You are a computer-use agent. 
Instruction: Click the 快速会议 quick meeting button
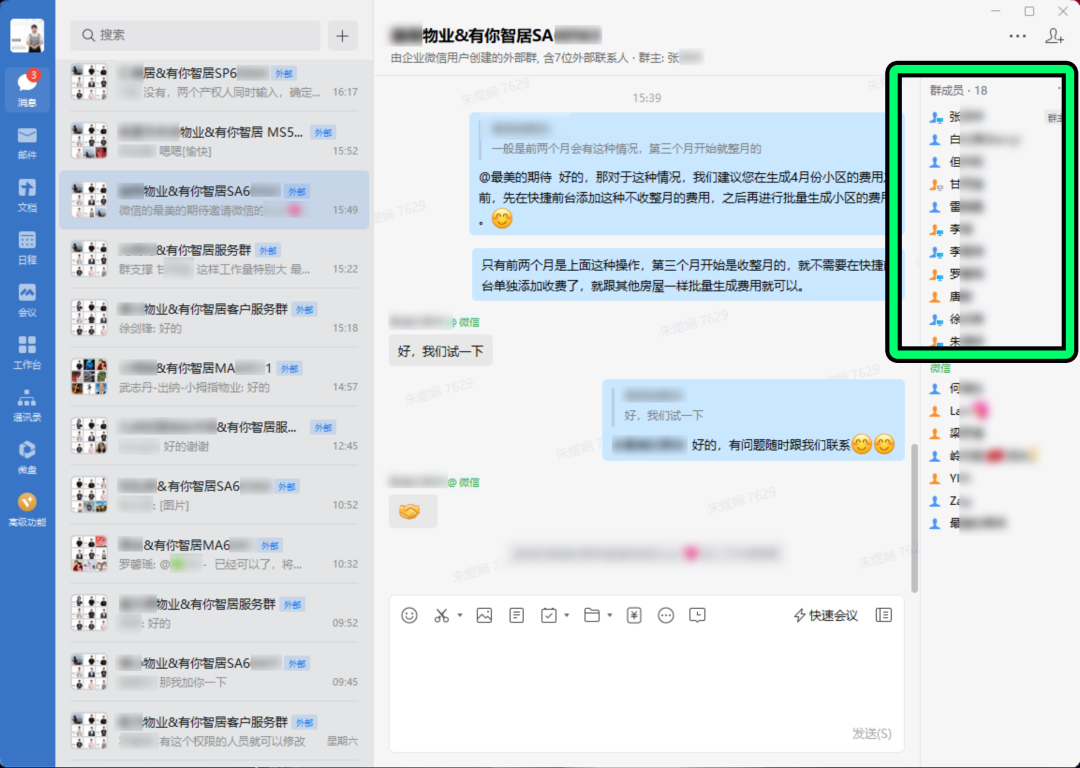825,615
